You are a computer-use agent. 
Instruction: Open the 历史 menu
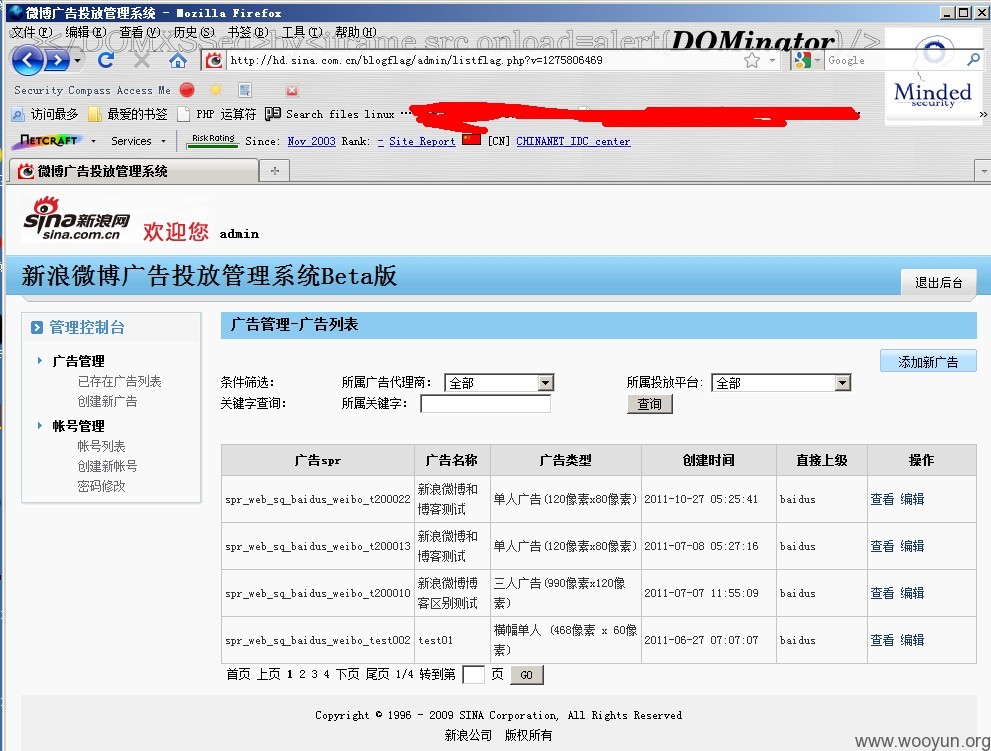[x=194, y=32]
